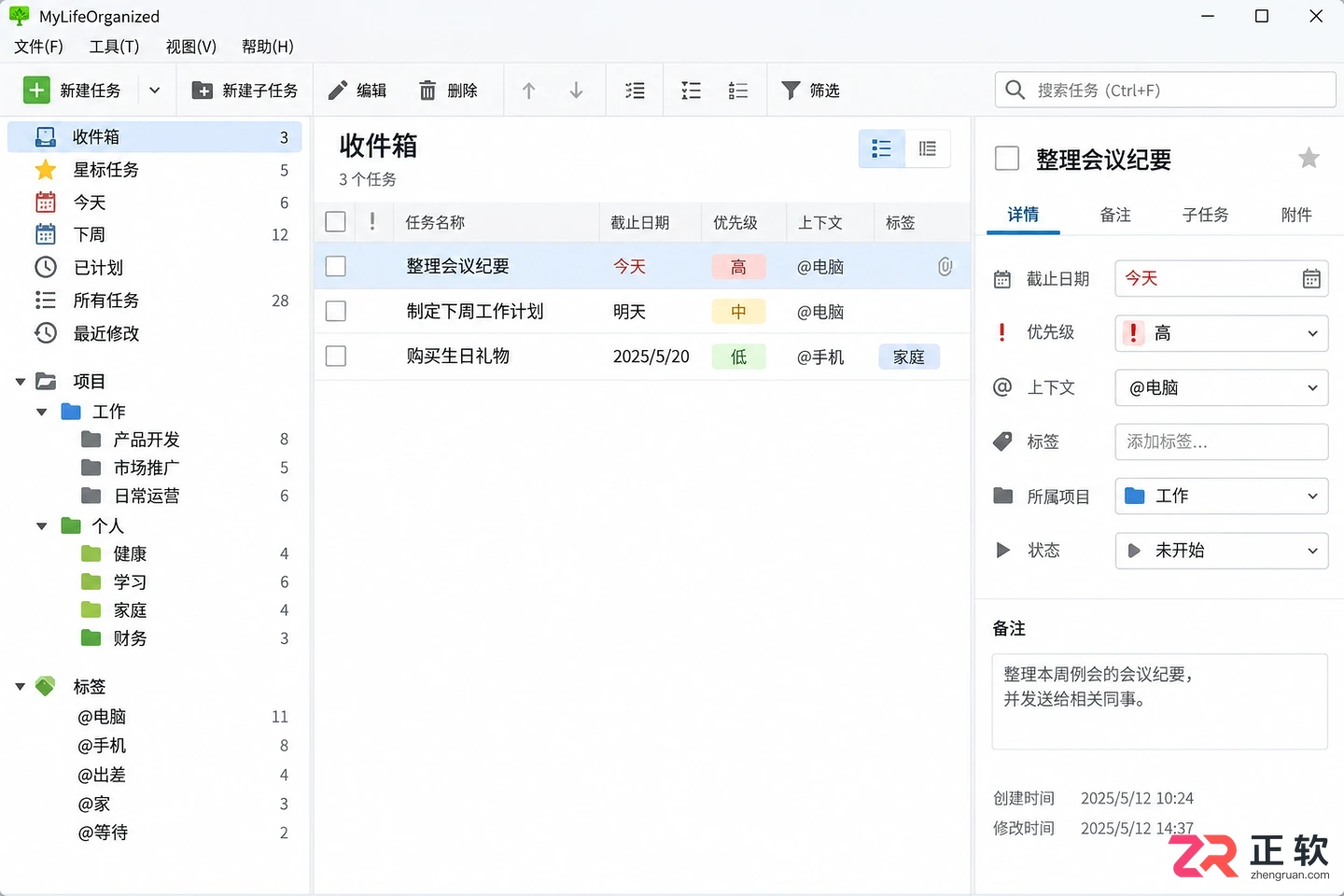Click the pencil 编辑 icon
Image resolution: width=1344 pixels, height=896 pixels.
[x=338, y=91]
